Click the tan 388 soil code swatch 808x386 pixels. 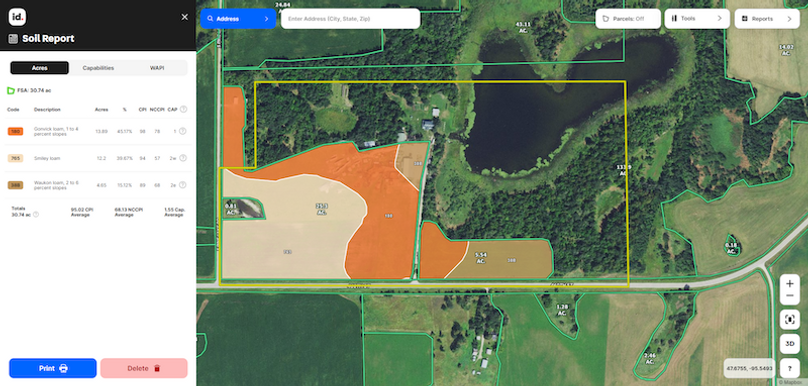pyautogui.click(x=15, y=185)
